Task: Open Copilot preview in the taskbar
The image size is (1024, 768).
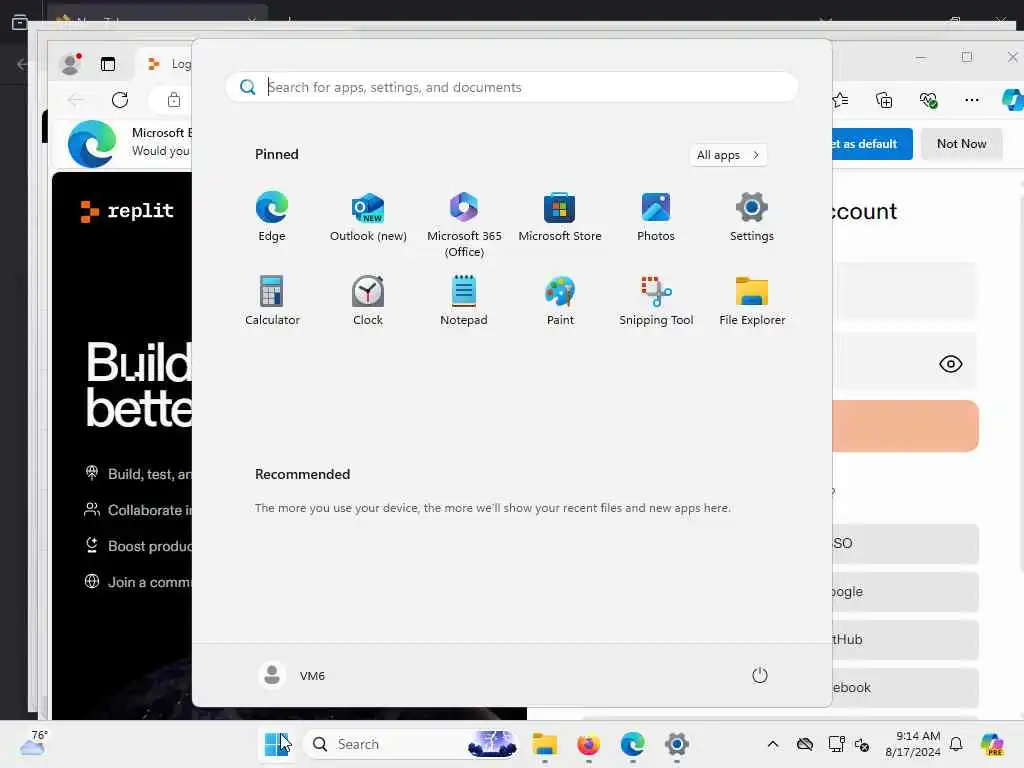Action: click(x=992, y=744)
